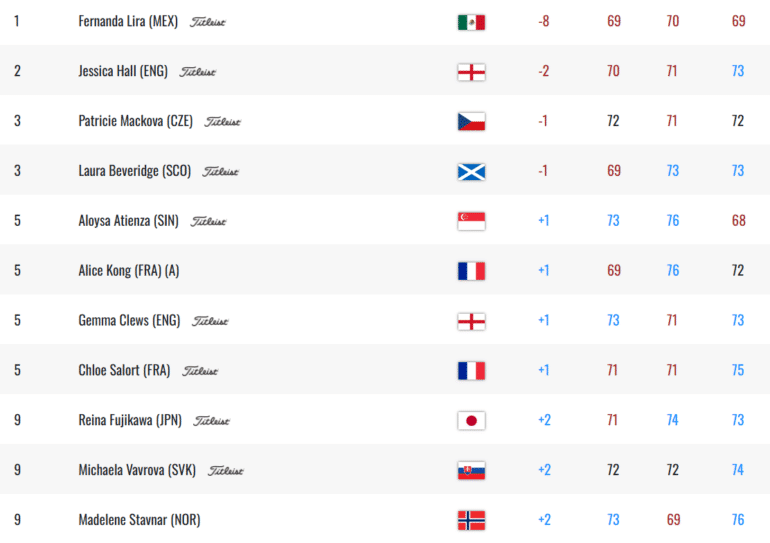The image size is (770, 543).
Task: Open Laura Beveridge (SCO) player page
Action: coord(135,171)
